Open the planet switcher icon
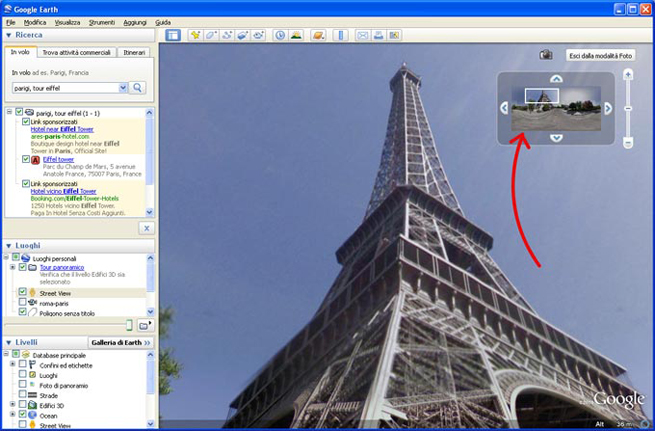 318,35
